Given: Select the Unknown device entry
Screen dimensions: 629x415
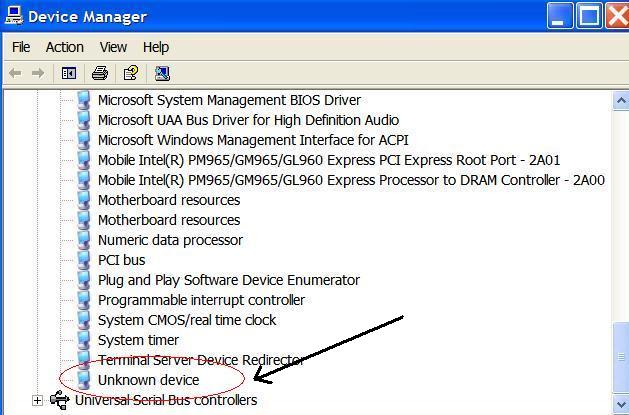Looking at the screenshot, I should point(148,380).
